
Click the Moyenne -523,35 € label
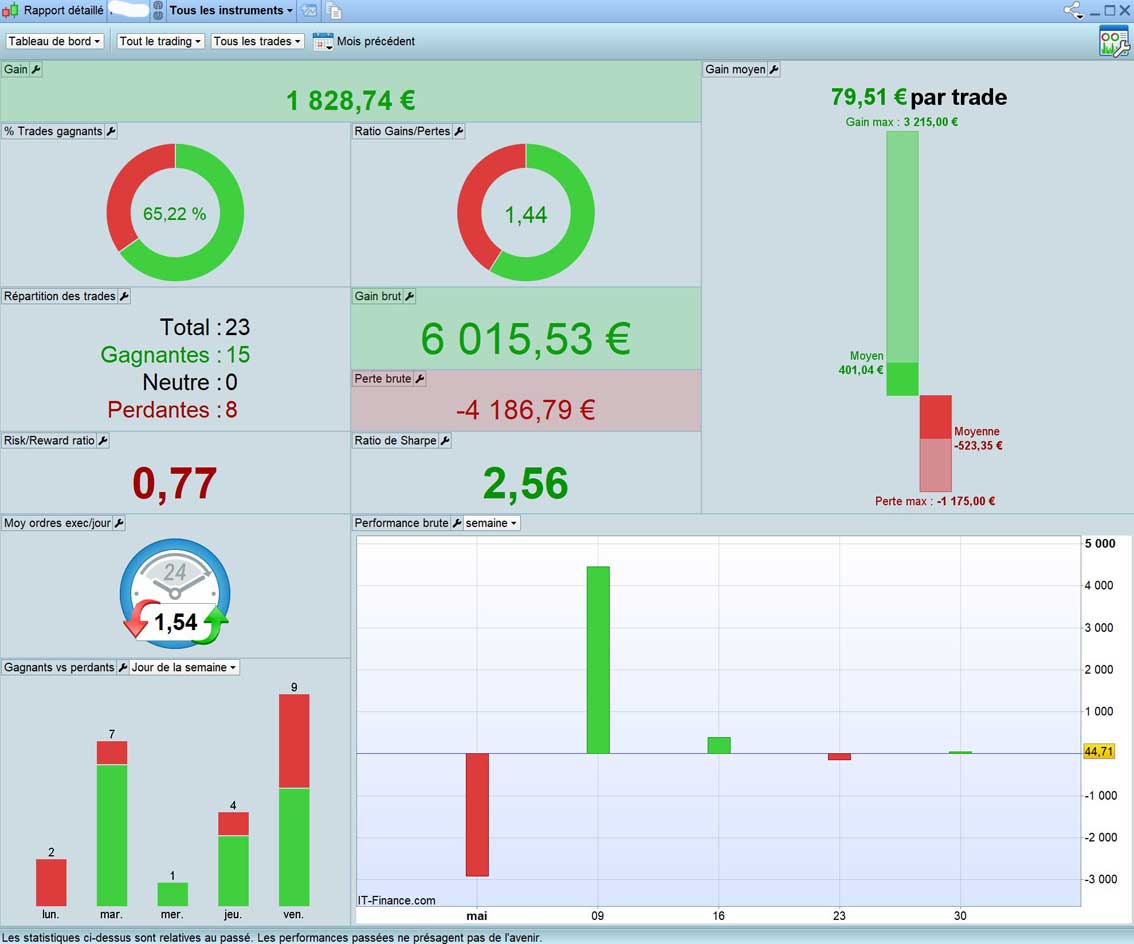click(x=978, y=438)
